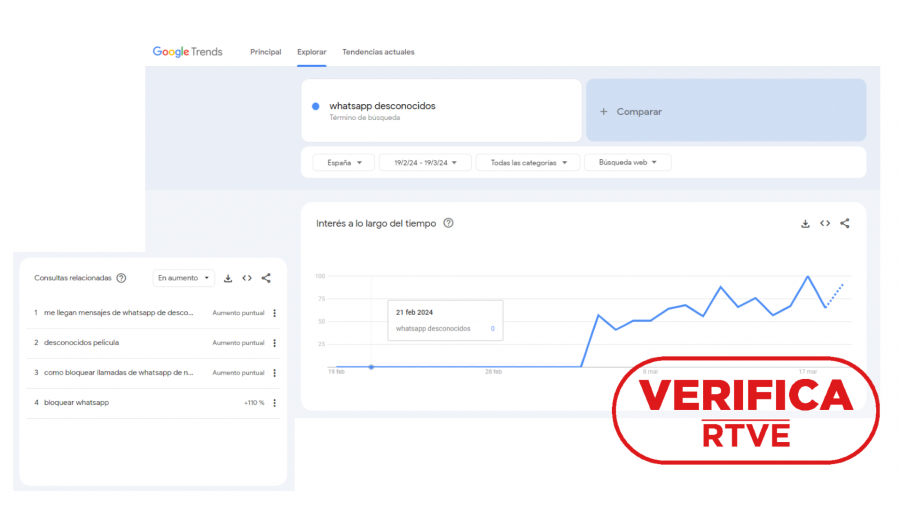900x507 pixels.
Task: Get embed code for Consultas relacionadas
Action: pos(247,278)
